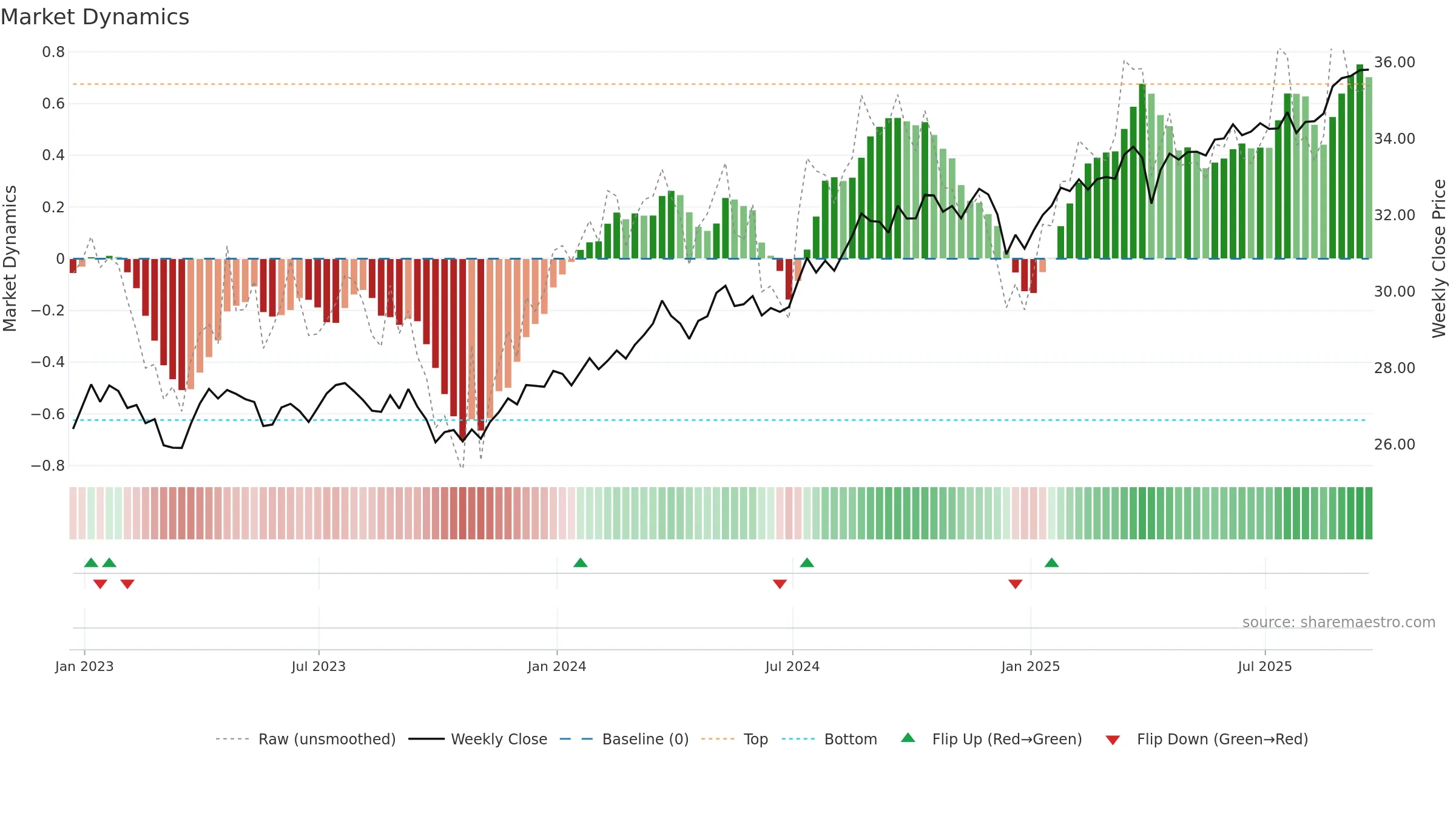
Task: Click the Market Dynamics chart title
Action: 95,17
